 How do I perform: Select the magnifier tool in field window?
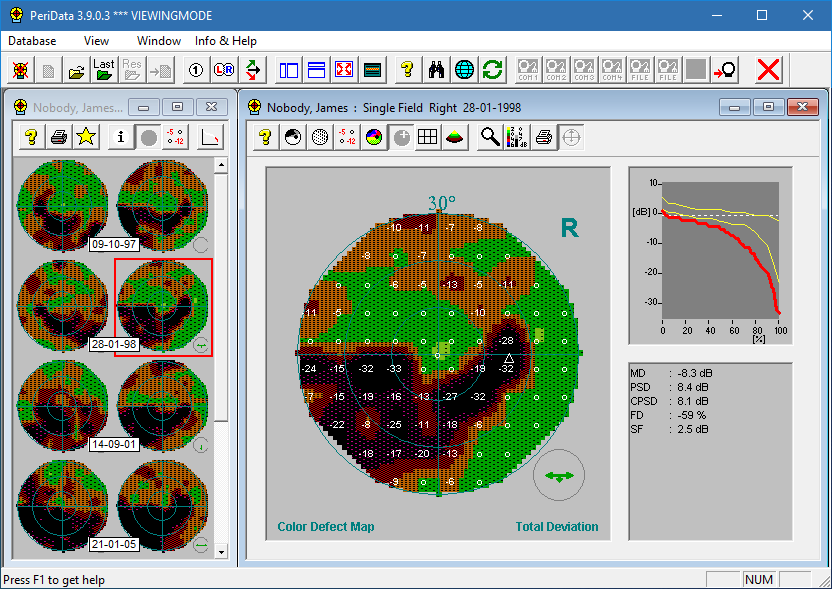(489, 137)
